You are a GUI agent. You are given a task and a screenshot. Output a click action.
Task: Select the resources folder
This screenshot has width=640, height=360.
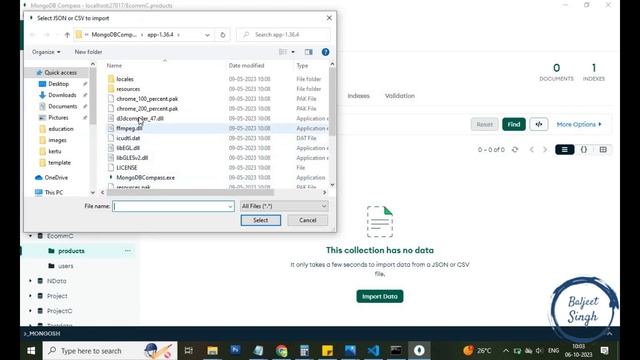[x=128, y=89]
